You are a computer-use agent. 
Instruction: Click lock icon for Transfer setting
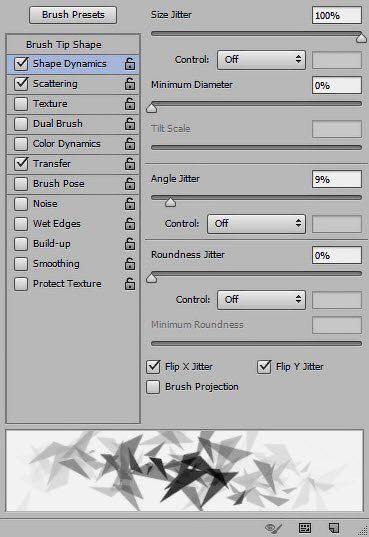coord(130,164)
